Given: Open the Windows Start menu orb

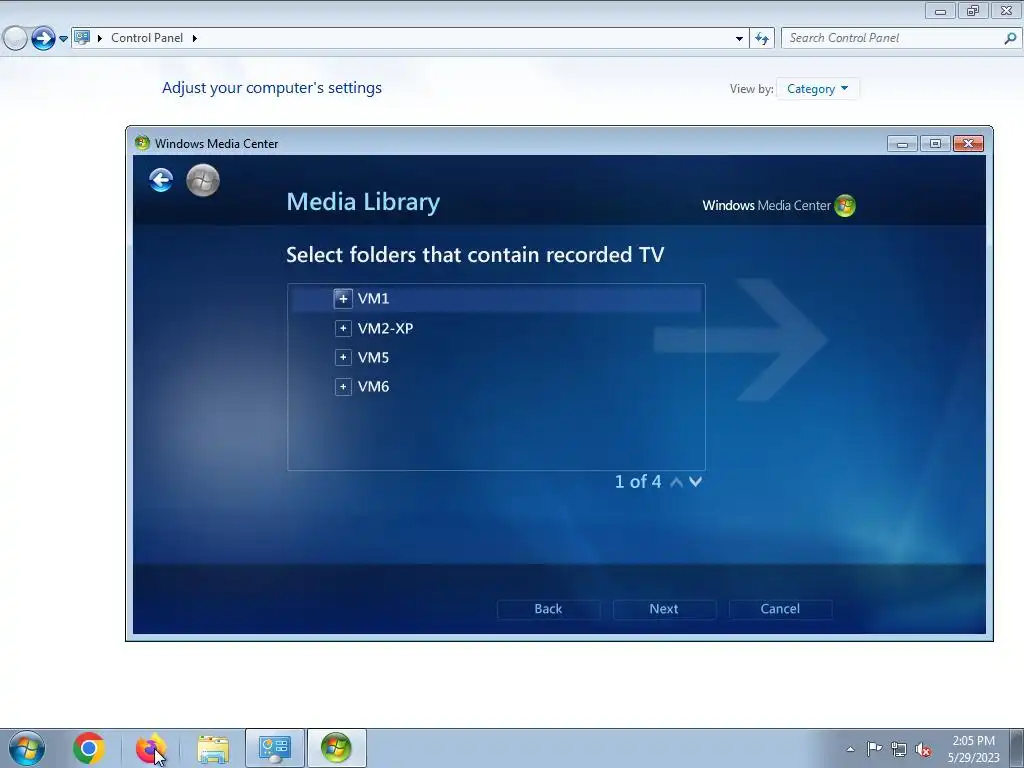Looking at the screenshot, I should [x=27, y=748].
